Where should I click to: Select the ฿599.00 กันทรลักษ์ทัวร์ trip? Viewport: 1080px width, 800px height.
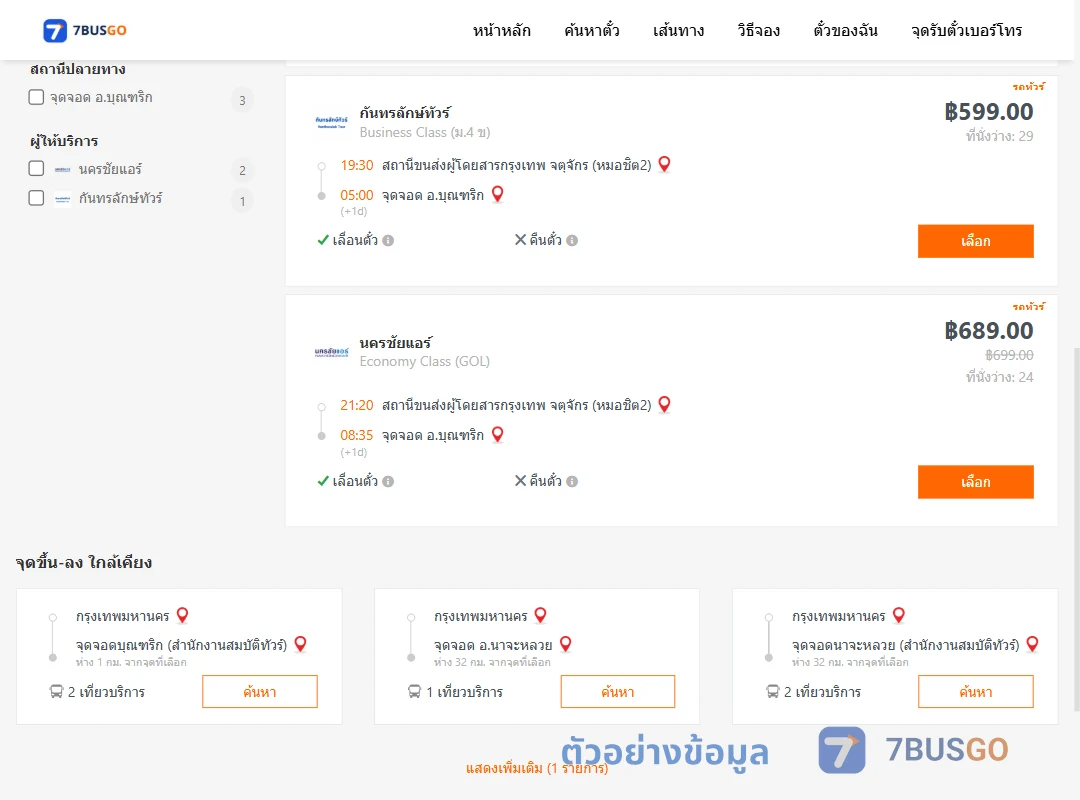click(975, 241)
